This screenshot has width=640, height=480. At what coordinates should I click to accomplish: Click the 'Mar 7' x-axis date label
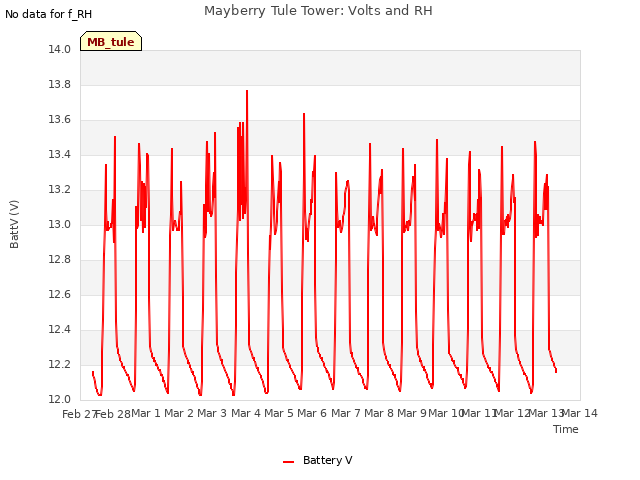[346, 413]
